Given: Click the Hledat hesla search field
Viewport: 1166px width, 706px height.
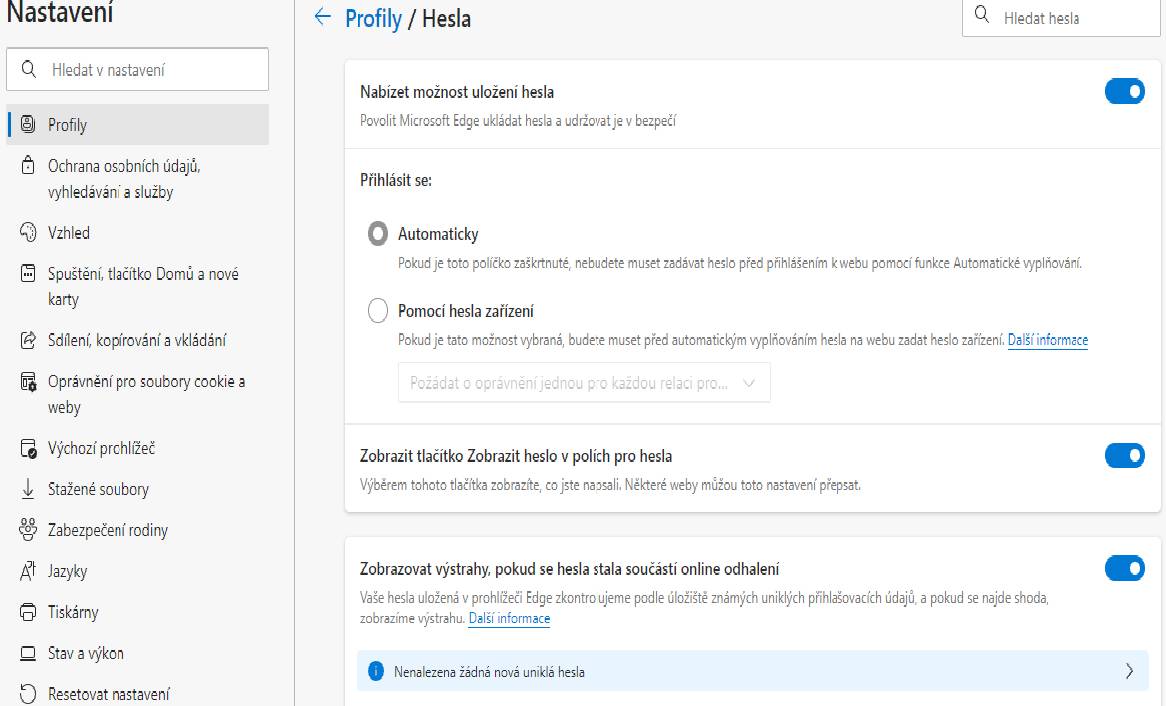Looking at the screenshot, I should [x=1061, y=18].
